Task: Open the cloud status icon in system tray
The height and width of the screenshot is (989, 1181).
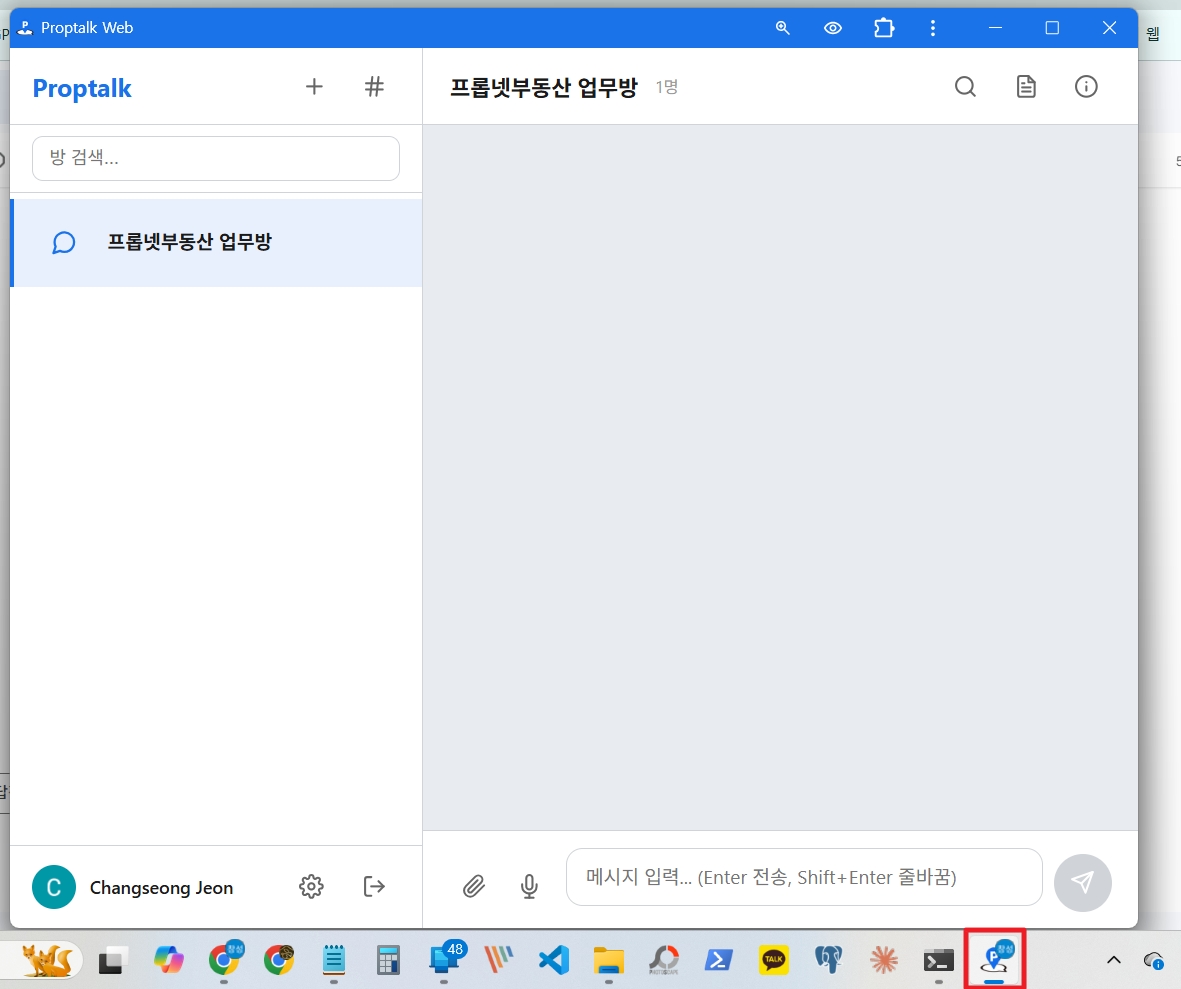Action: 1154,960
